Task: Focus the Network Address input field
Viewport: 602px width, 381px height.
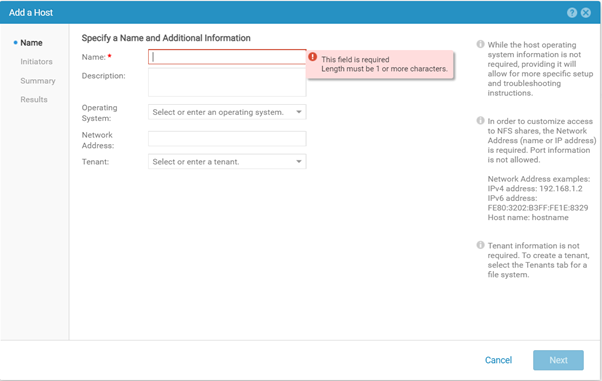Action: [x=227, y=139]
